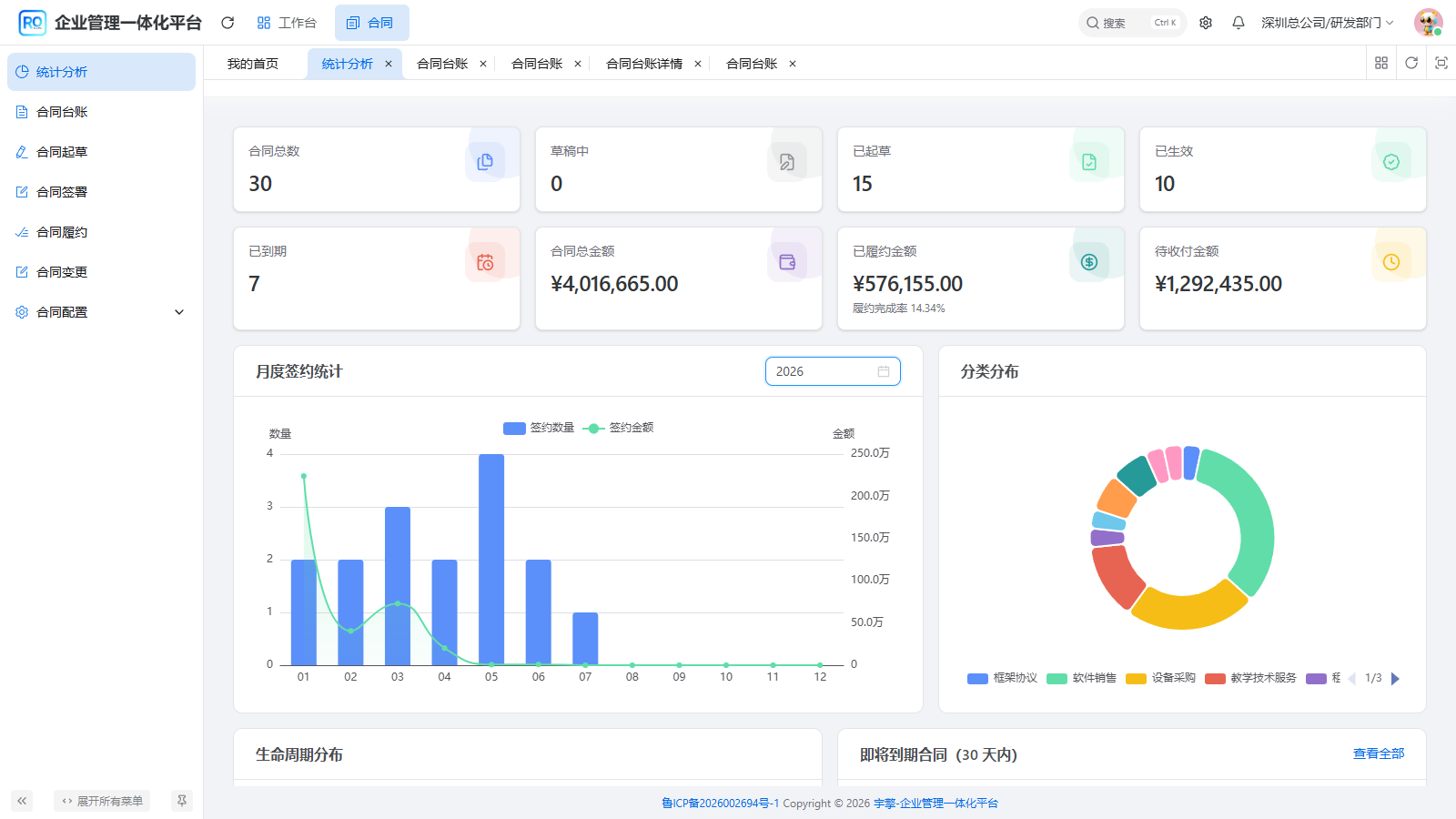Image resolution: width=1456 pixels, height=819 pixels.
Task: Switch to the 工作台 top menu
Action: click(287, 23)
